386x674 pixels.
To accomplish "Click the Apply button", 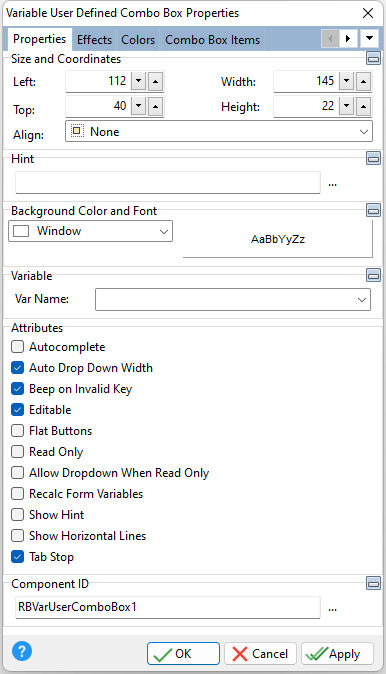I will (x=337, y=654).
